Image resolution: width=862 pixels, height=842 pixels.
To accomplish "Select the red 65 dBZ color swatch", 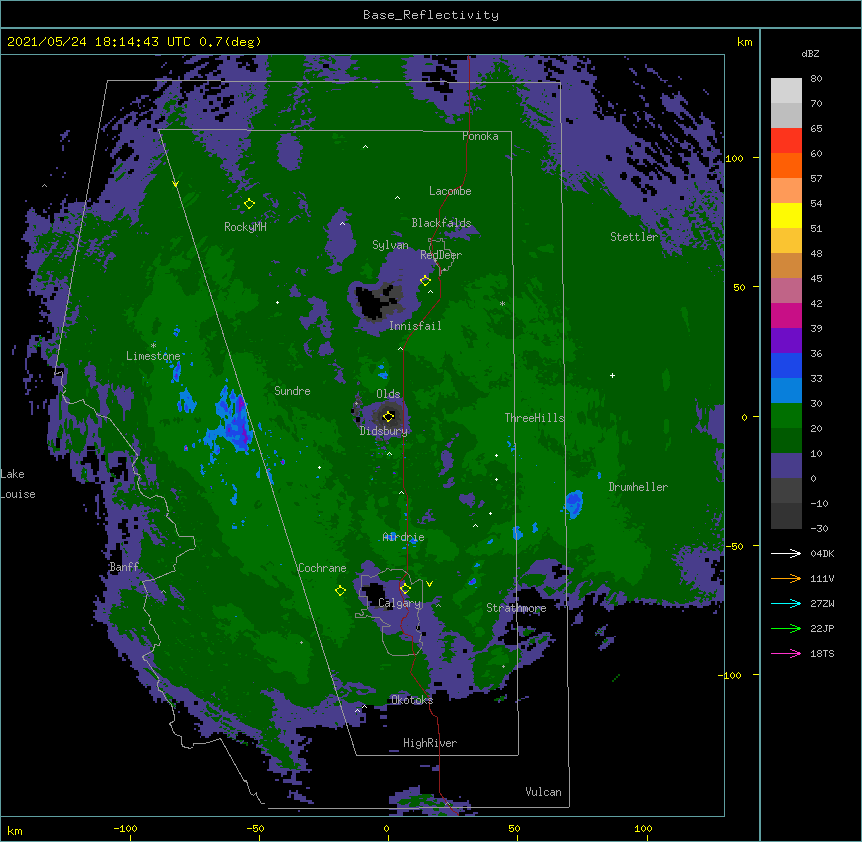I will coord(786,140).
